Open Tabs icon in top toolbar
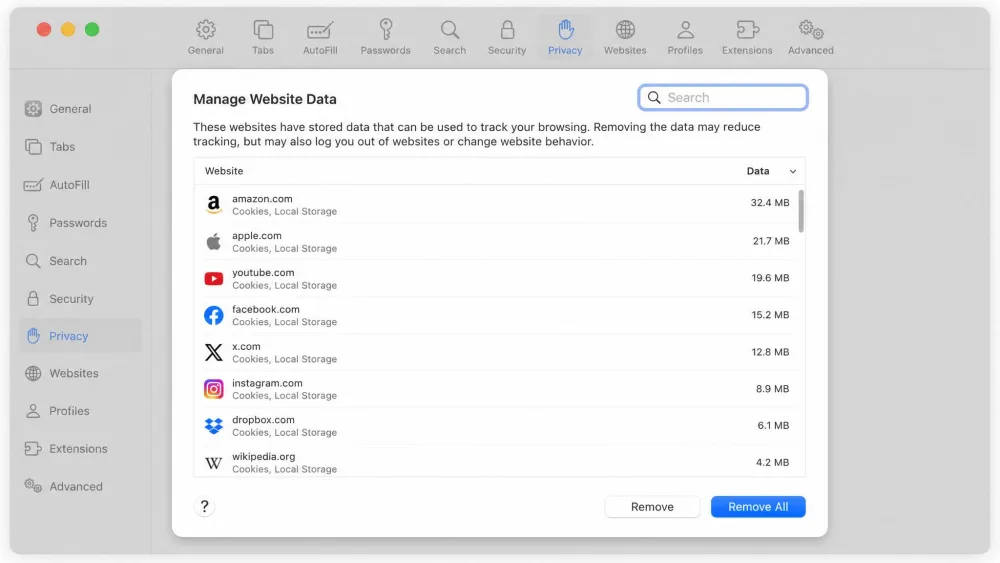This screenshot has height=563, width=1000. pos(263,29)
